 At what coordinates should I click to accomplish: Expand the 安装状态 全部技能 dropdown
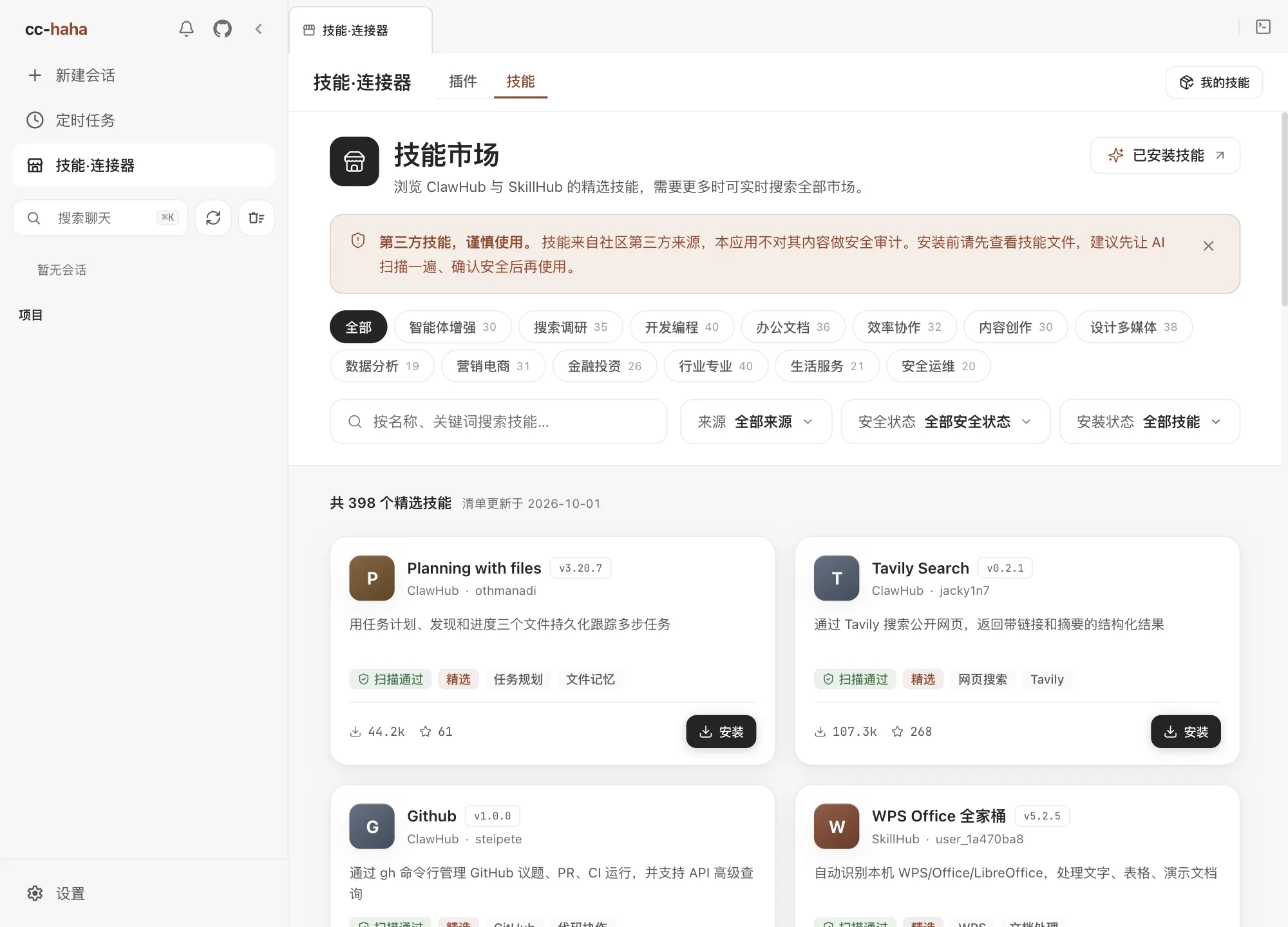(1150, 422)
